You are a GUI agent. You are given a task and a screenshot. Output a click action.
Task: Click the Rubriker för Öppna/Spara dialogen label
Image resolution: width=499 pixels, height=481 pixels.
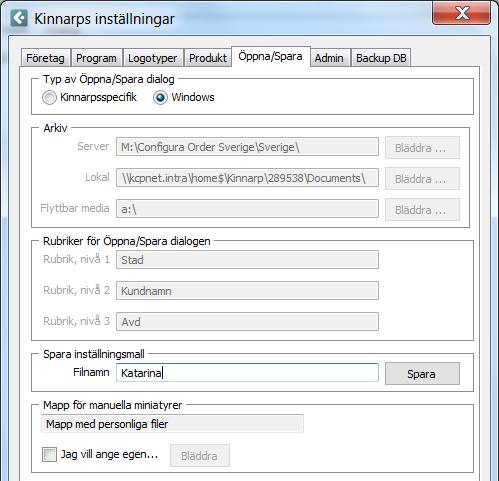click(127, 241)
